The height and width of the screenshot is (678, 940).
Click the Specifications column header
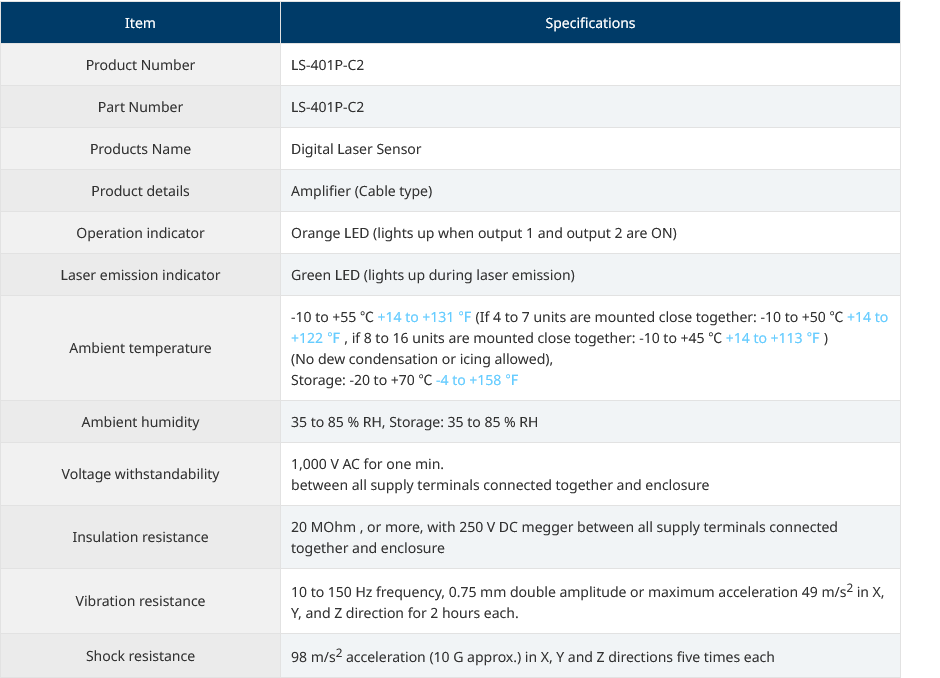point(590,23)
